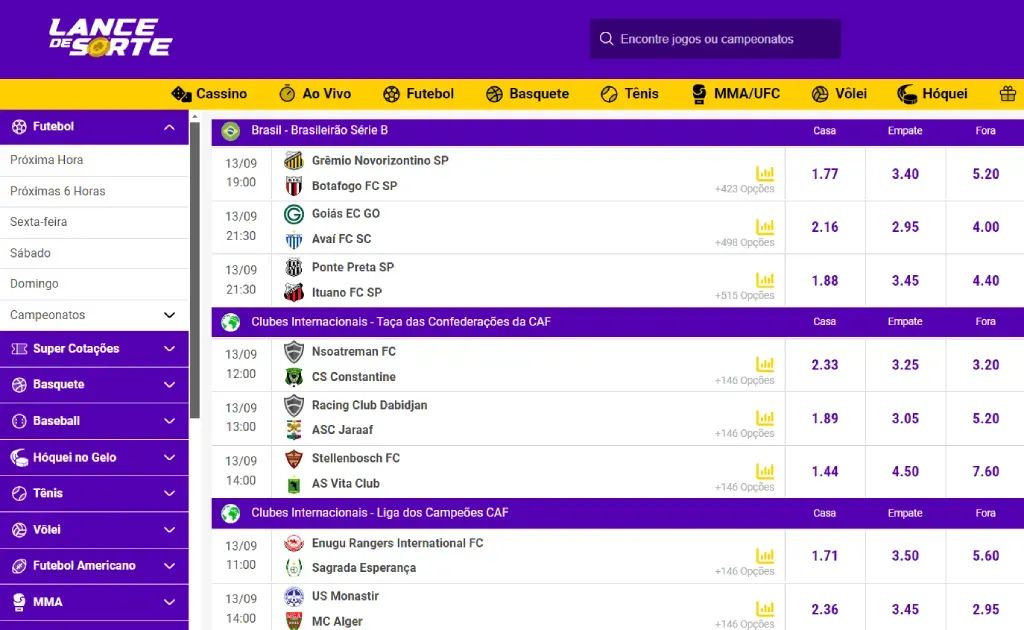The height and width of the screenshot is (630, 1024).
Task: Expand the Super Cotações sidebar section
Action: (x=169, y=349)
